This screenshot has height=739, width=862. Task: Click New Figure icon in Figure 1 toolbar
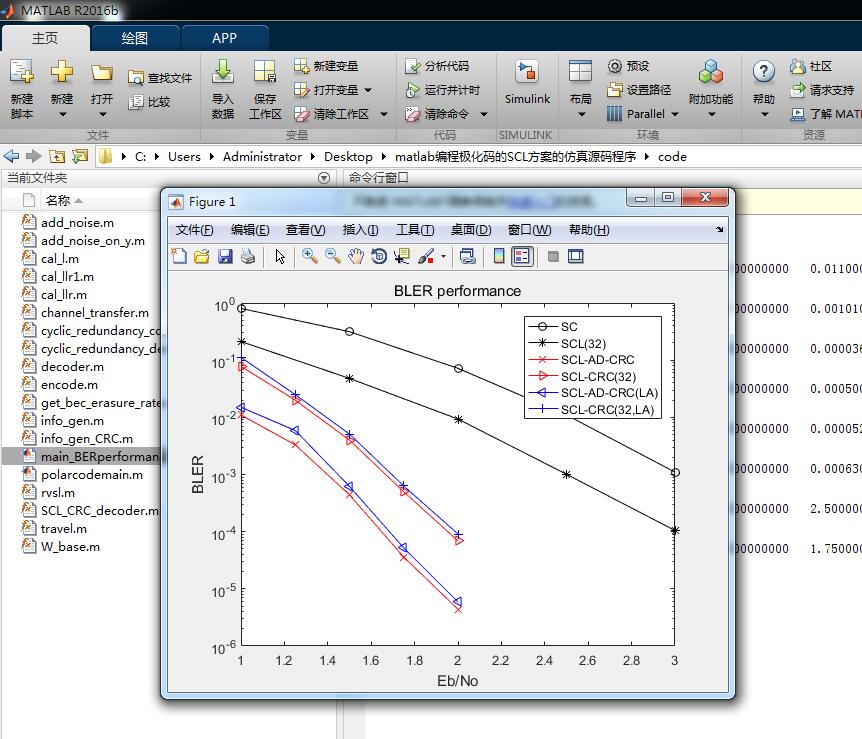[x=179, y=256]
